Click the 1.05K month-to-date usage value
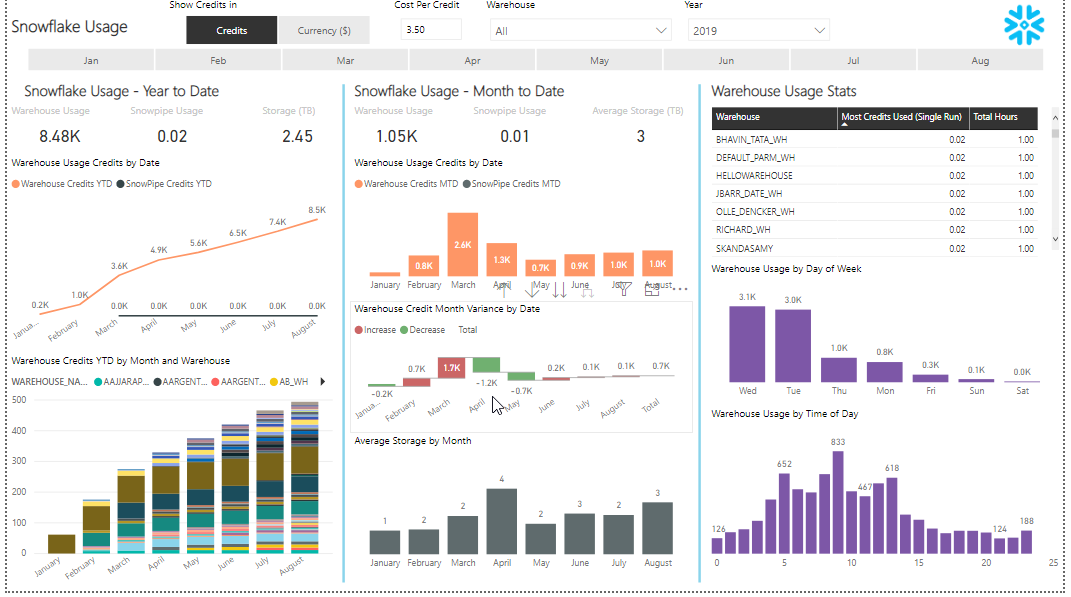This screenshot has width=1071, height=597. coord(396,137)
